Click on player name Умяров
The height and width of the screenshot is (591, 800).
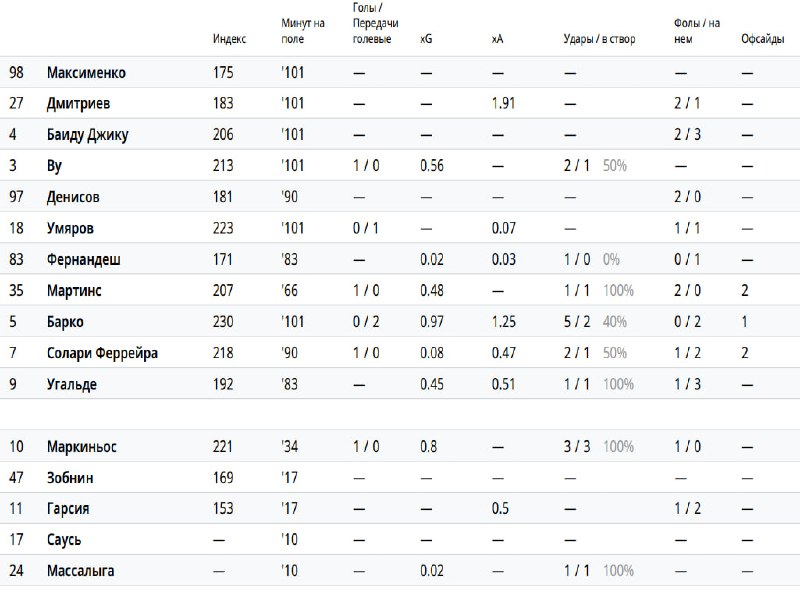pyautogui.click(x=70, y=229)
